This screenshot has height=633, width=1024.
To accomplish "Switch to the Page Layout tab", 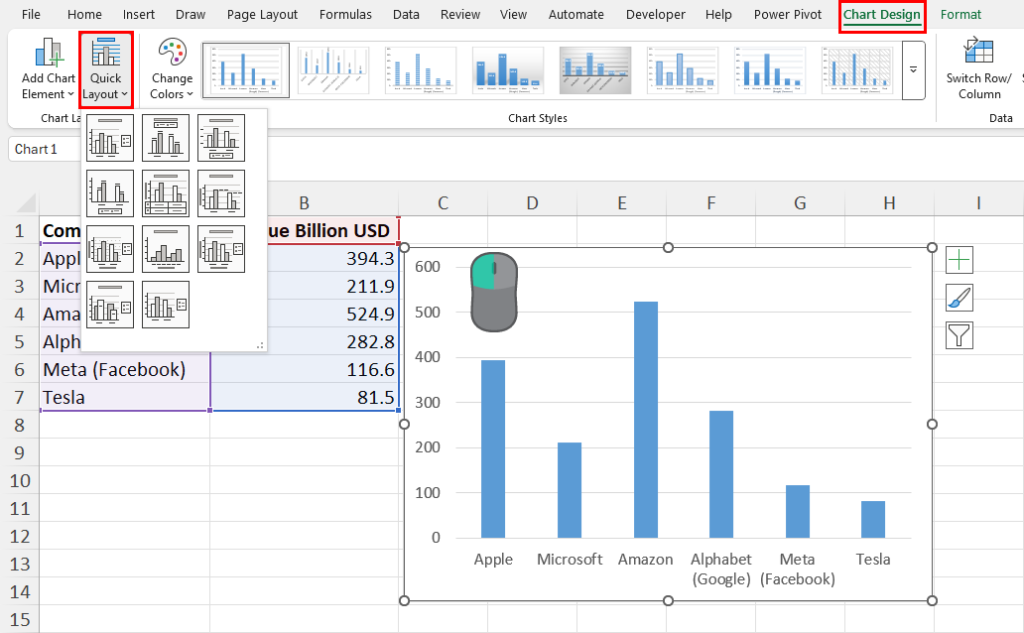I will [x=262, y=14].
